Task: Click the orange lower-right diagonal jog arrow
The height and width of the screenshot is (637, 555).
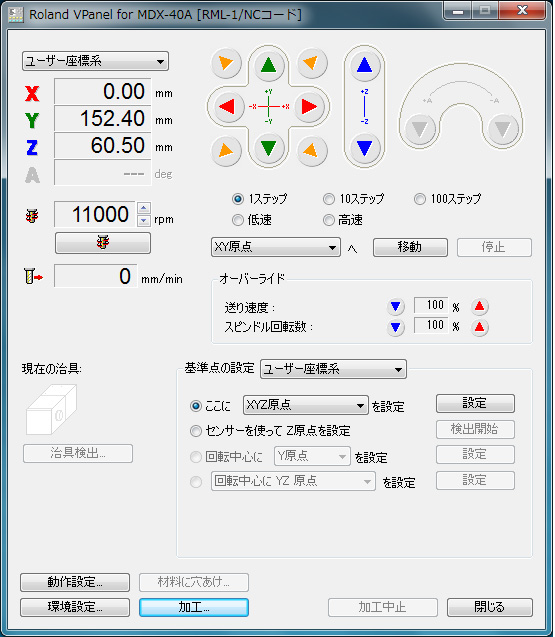Action: point(312,151)
